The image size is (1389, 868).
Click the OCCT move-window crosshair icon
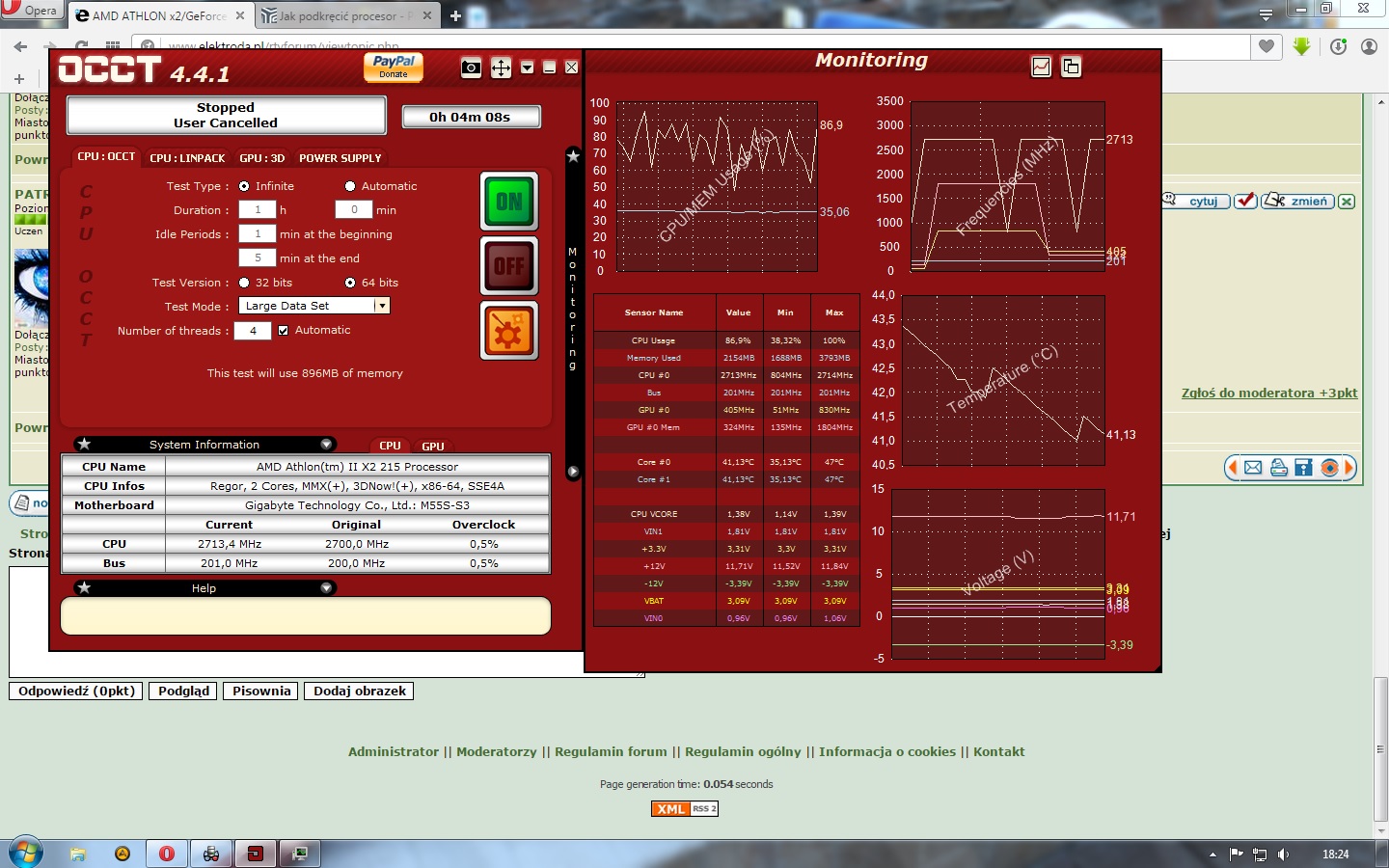pyautogui.click(x=501, y=68)
